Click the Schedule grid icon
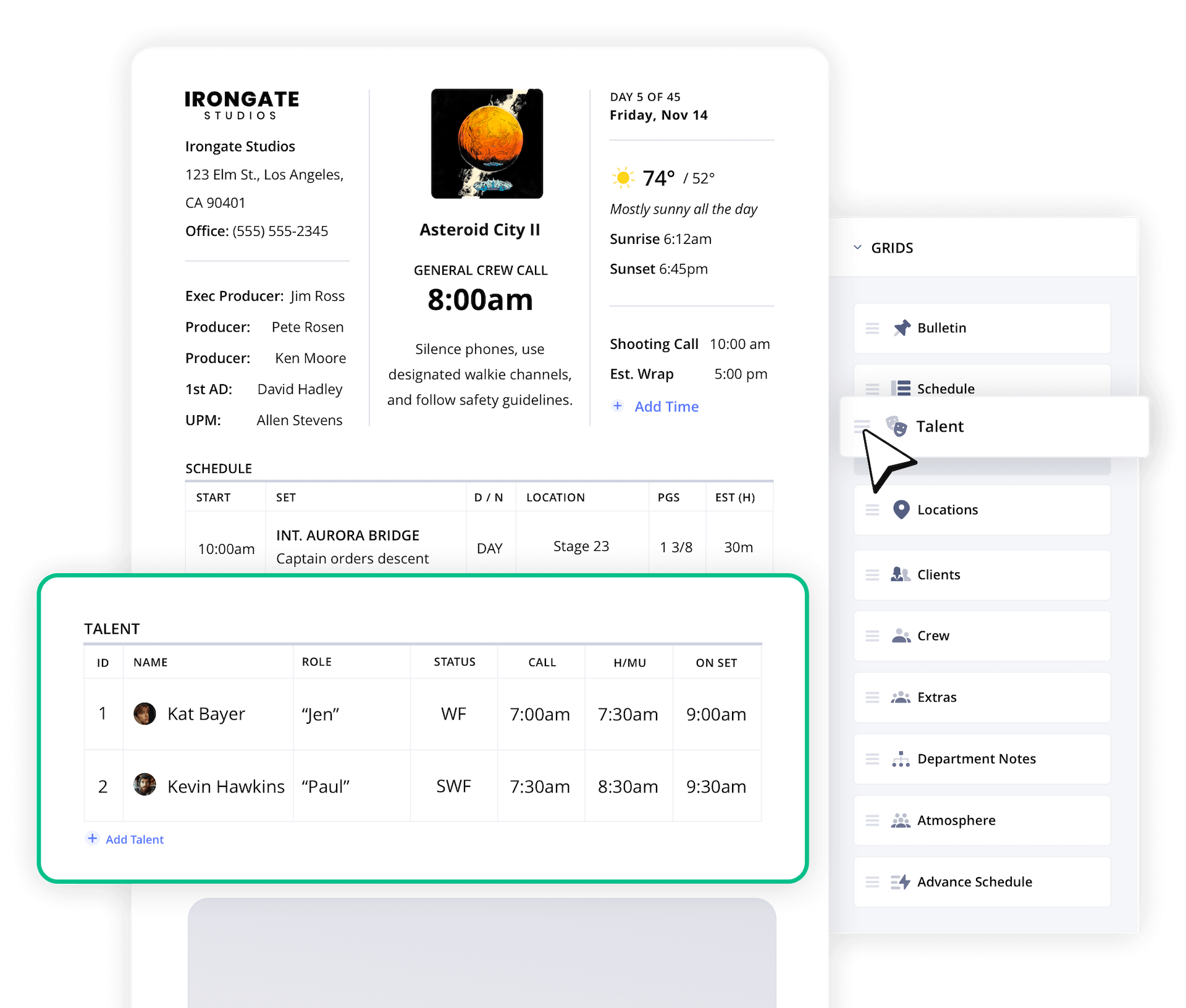 901,388
